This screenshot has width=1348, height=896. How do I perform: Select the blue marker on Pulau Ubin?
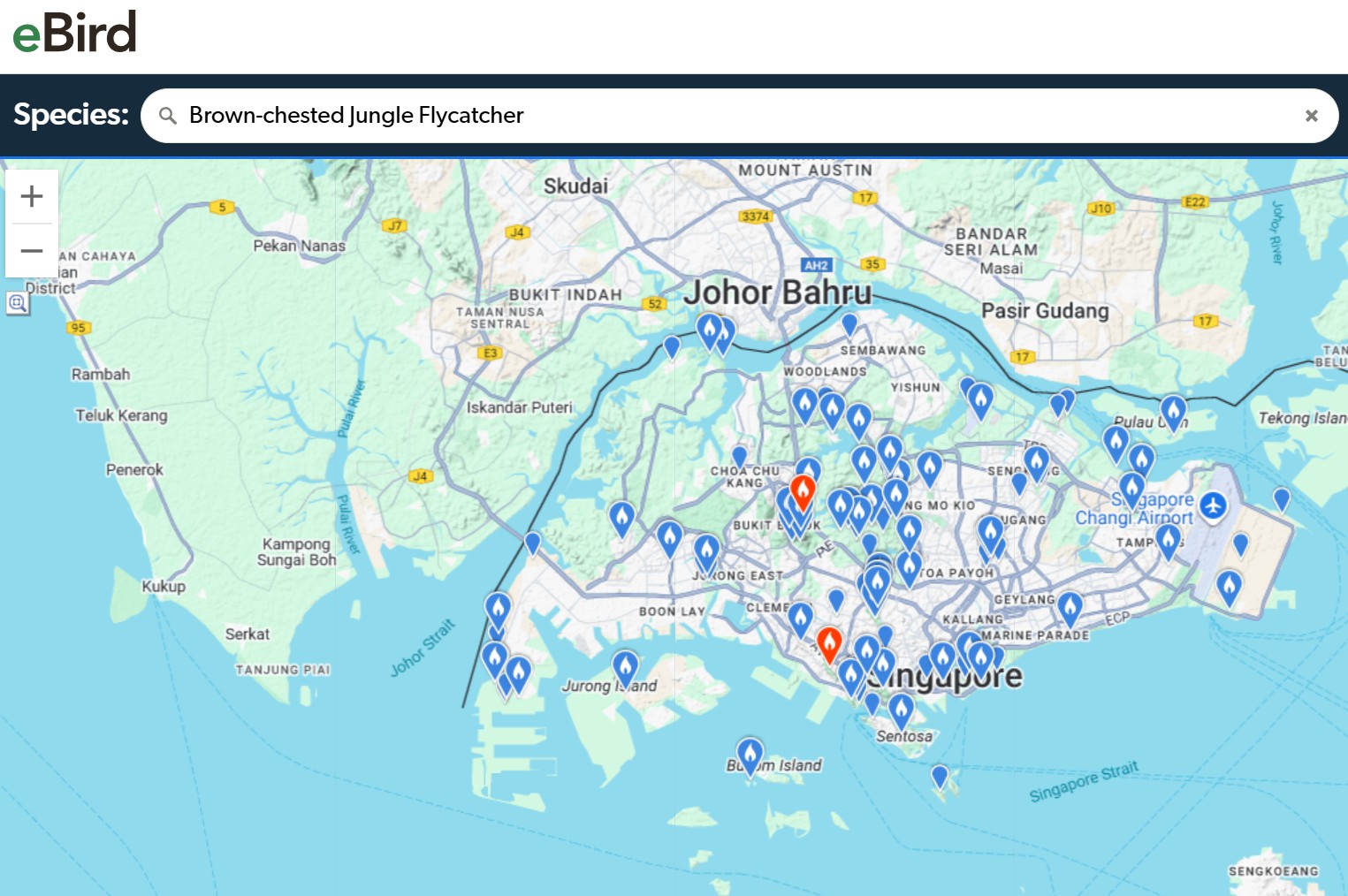point(1173,410)
